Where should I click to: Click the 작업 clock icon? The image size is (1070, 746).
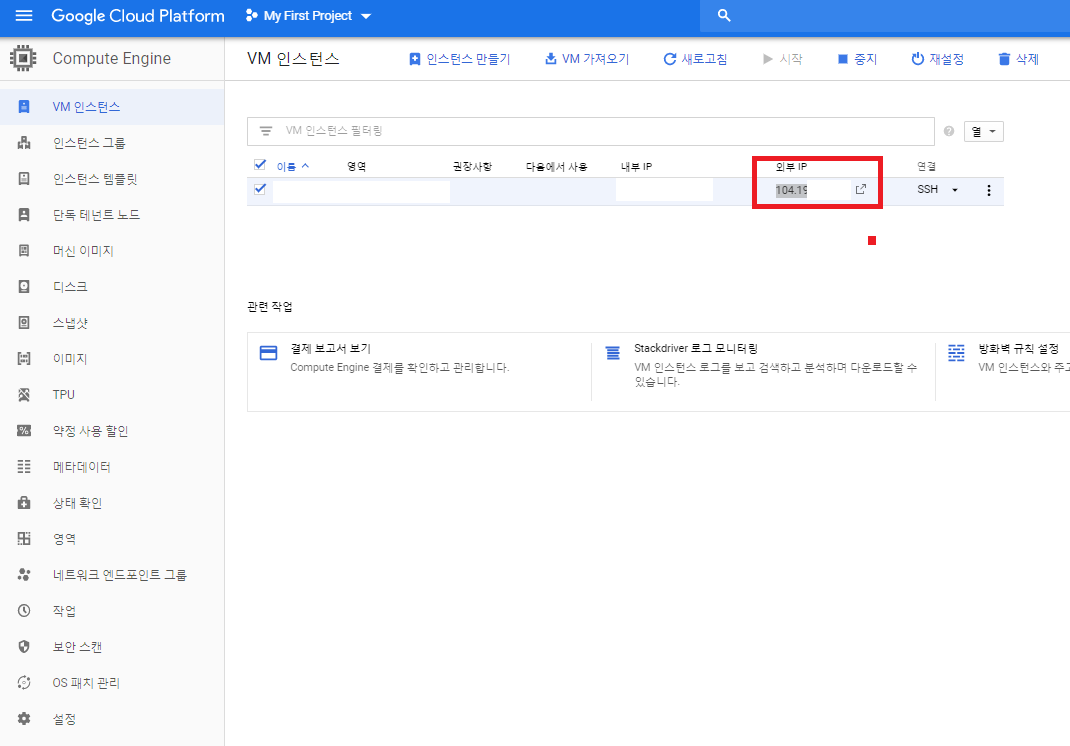point(24,611)
